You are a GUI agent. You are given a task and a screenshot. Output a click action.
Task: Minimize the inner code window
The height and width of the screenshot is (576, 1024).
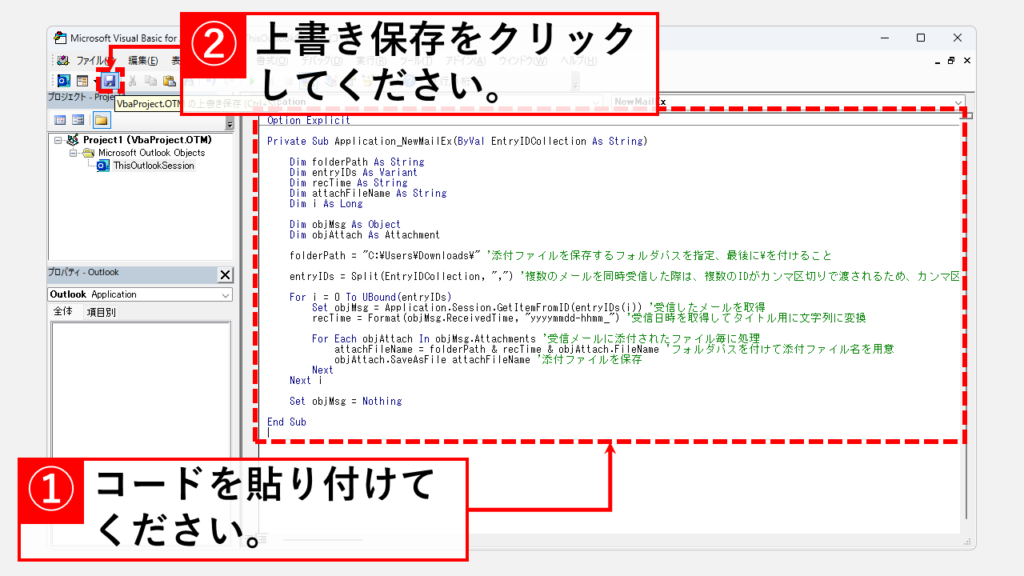(x=937, y=61)
